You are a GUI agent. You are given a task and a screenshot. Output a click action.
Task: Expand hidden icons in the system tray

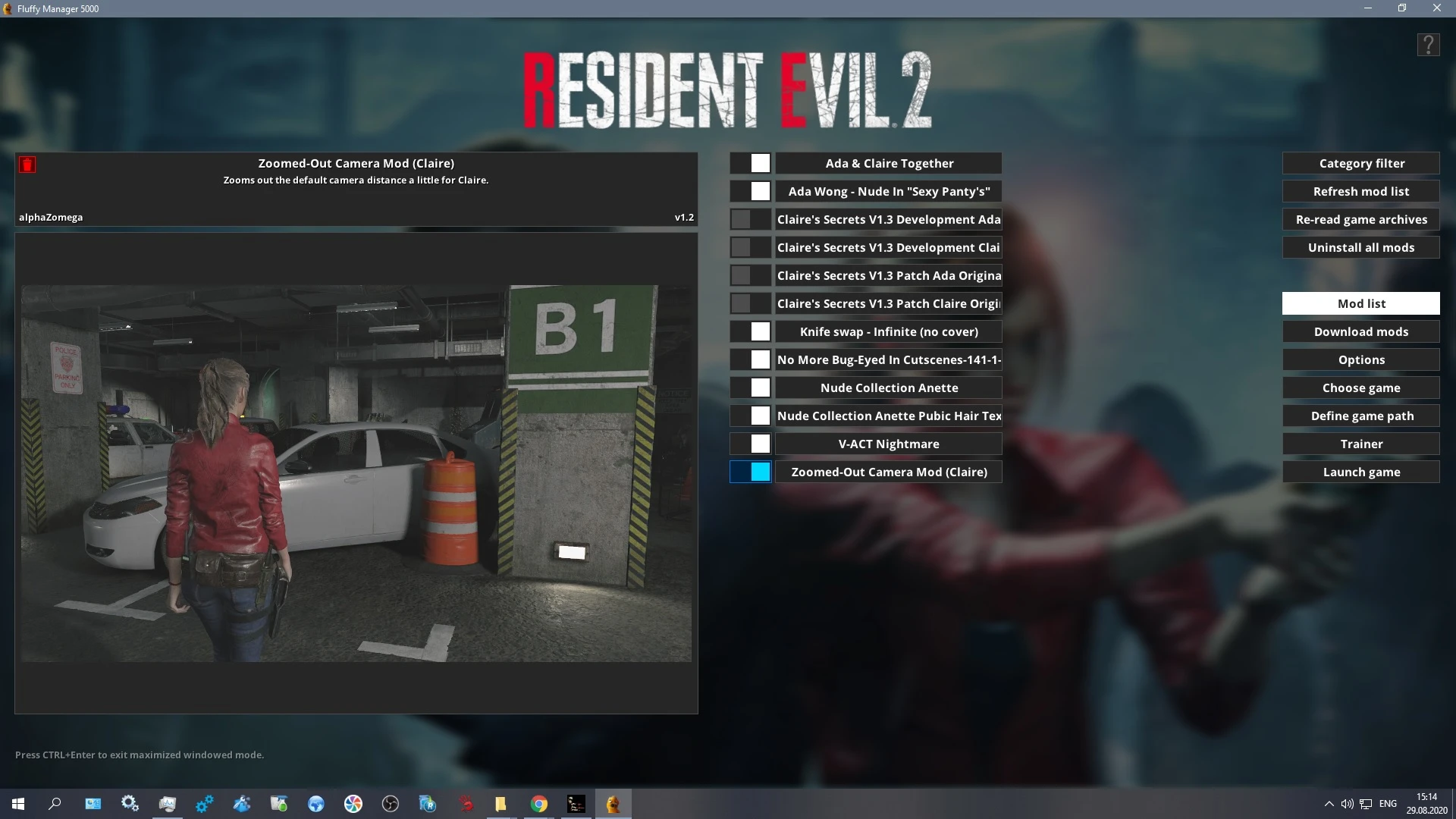[1329, 803]
